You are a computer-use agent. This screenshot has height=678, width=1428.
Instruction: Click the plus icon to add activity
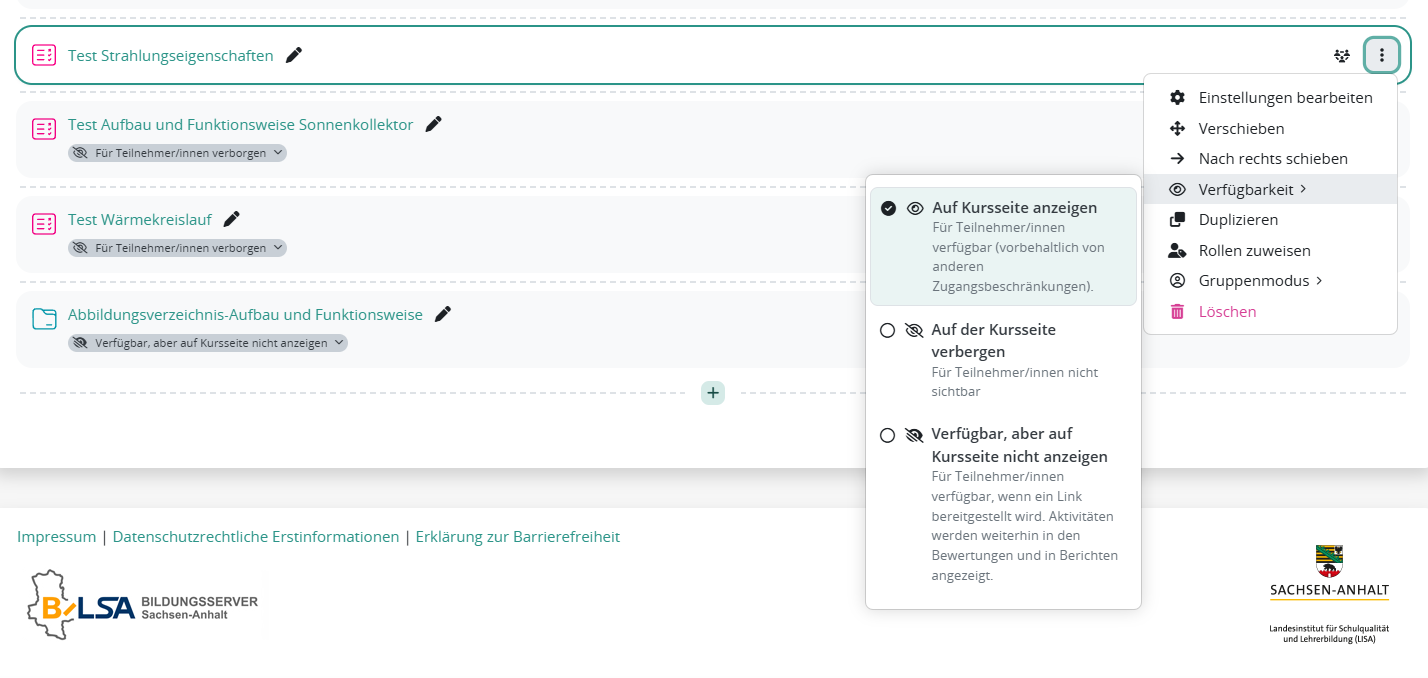pos(713,393)
